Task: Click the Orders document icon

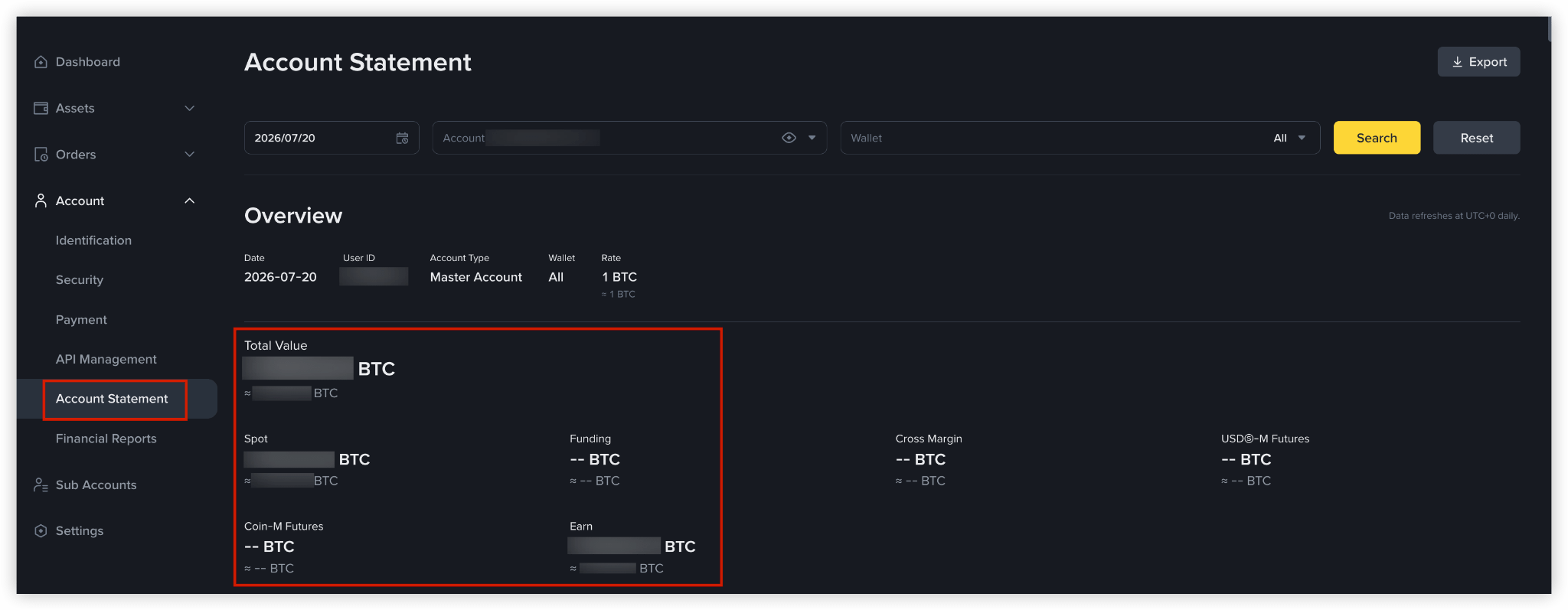Action: pos(41,155)
